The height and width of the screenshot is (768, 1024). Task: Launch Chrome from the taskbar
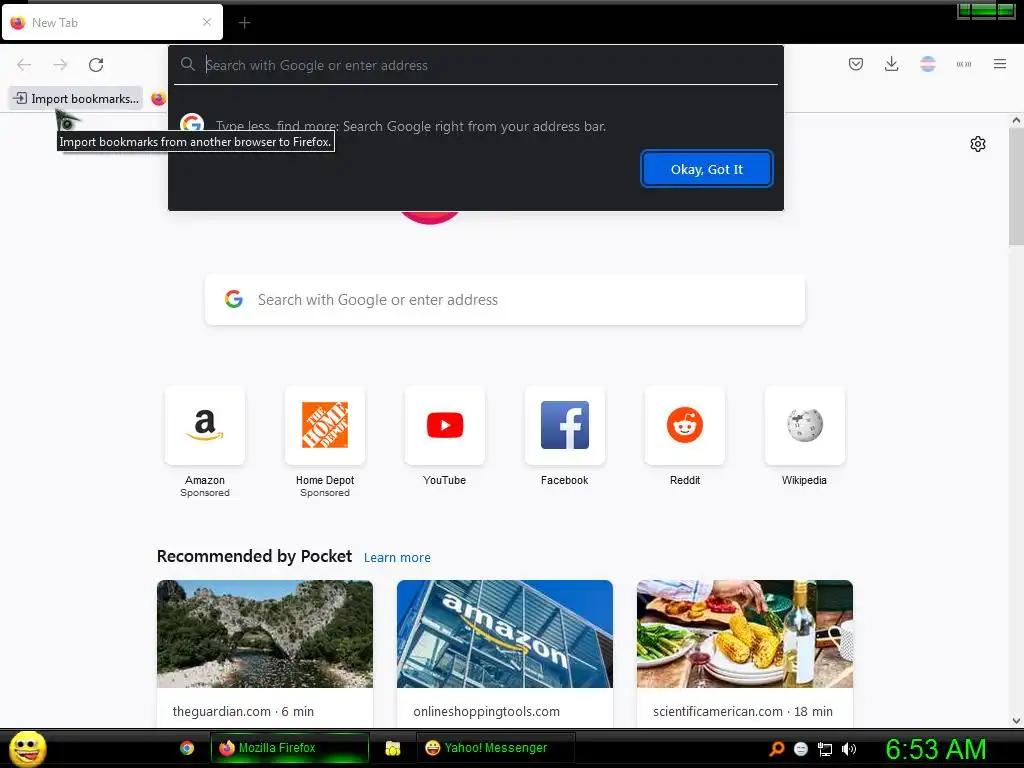187,748
